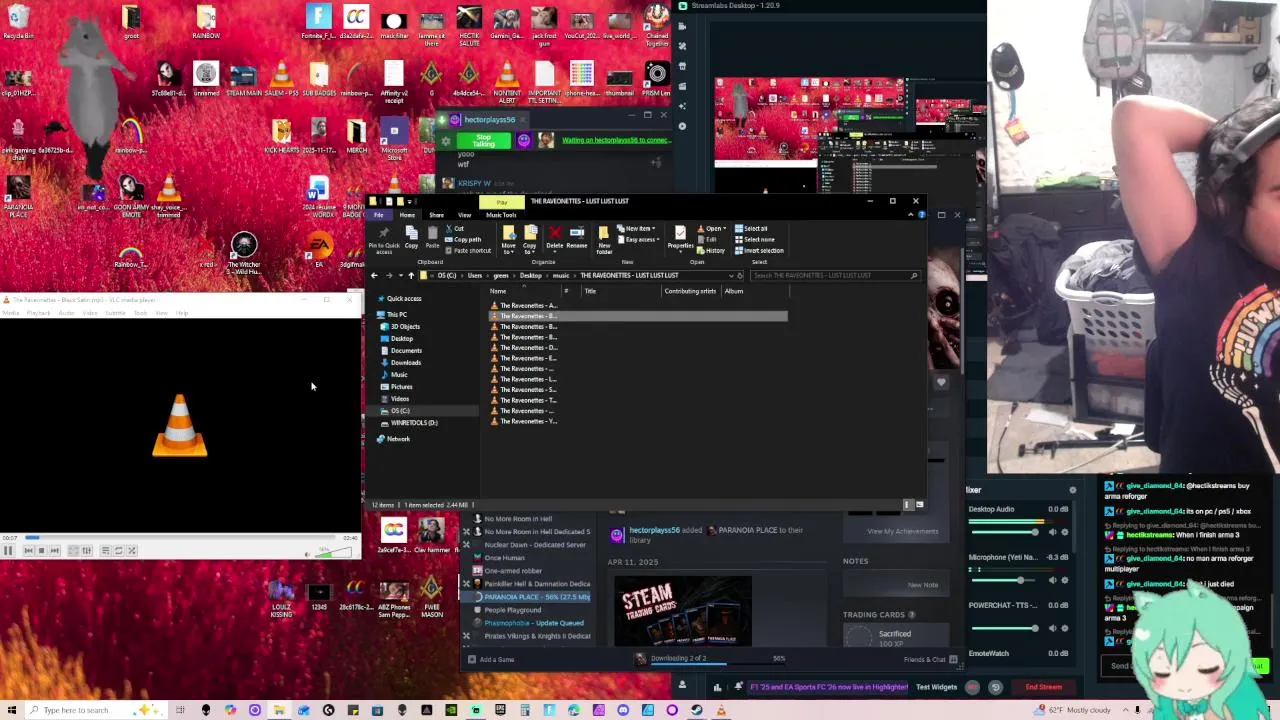Screen dimensions: 1280x720
Task: Click Paste shortcut in Explorer ribbon
Action: coord(470,251)
